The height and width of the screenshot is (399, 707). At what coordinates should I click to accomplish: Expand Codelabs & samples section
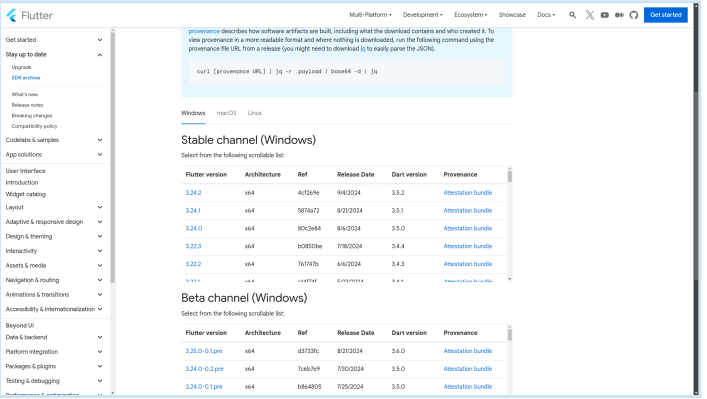click(54, 140)
